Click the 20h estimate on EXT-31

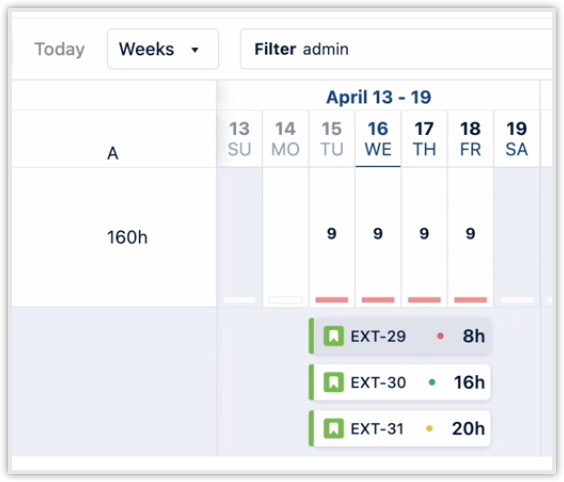468,428
